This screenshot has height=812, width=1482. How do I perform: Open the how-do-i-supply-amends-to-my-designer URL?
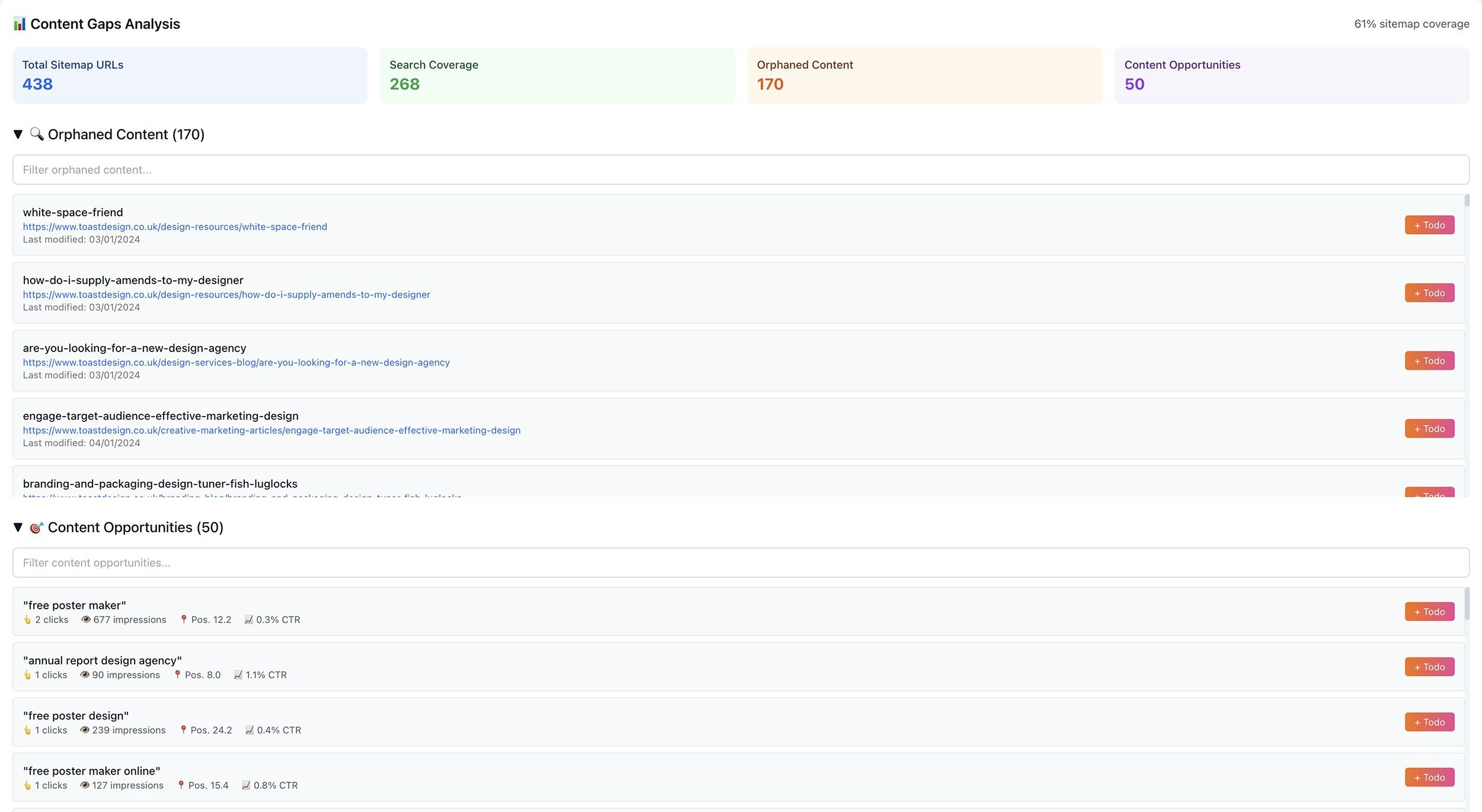click(226, 295)
